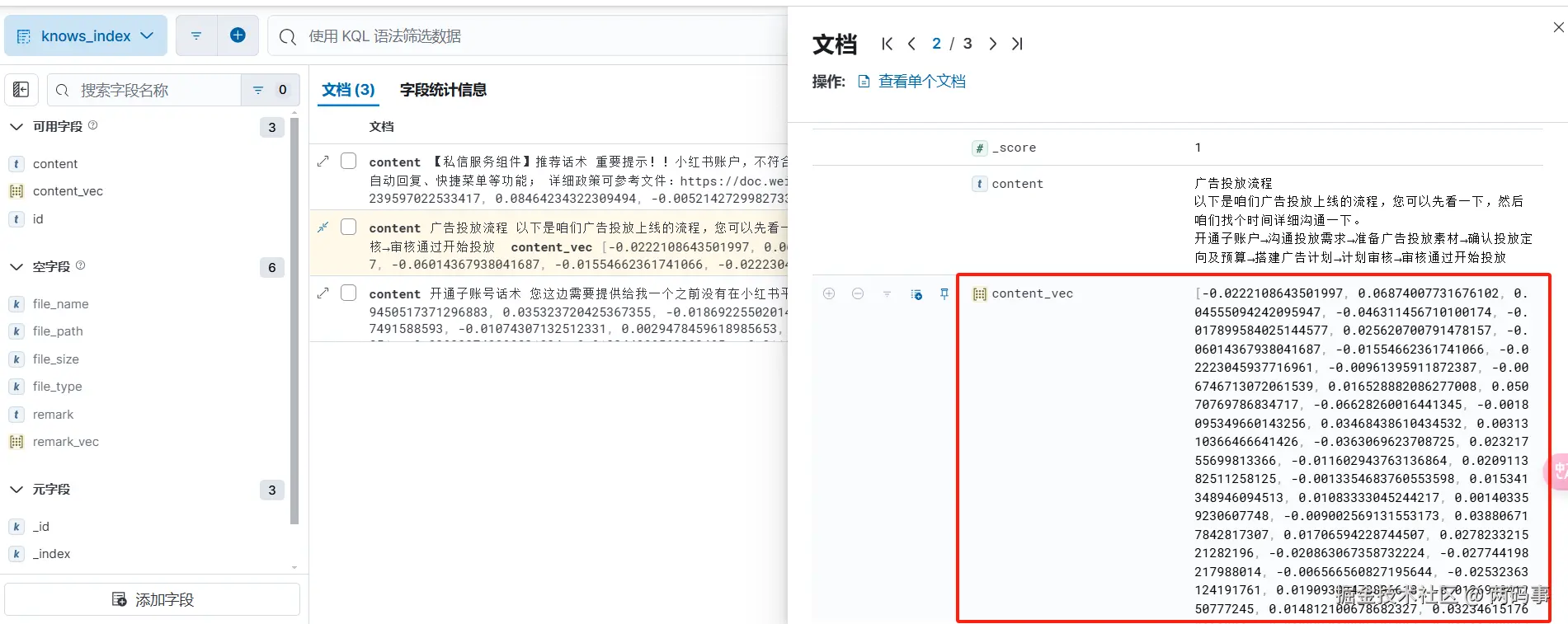Click the keyword icon beside file_name

16,304
